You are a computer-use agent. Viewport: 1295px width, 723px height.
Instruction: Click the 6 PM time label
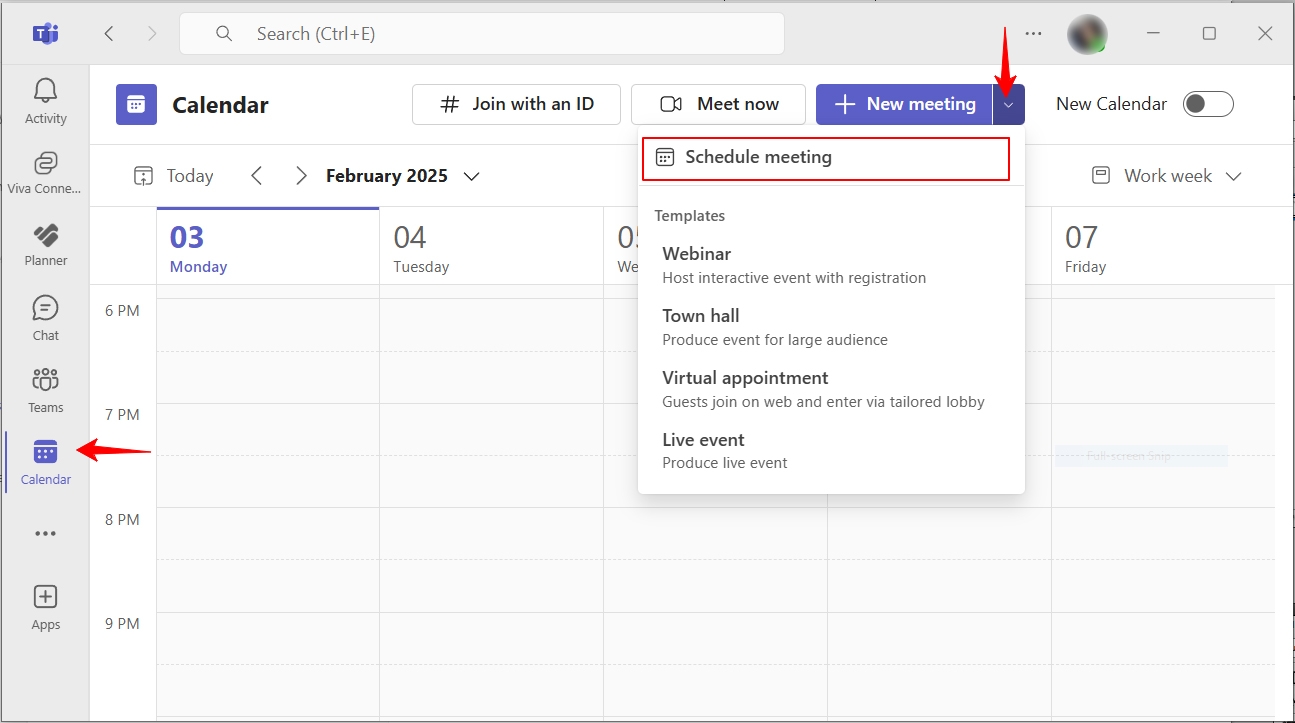click(122, 311)
